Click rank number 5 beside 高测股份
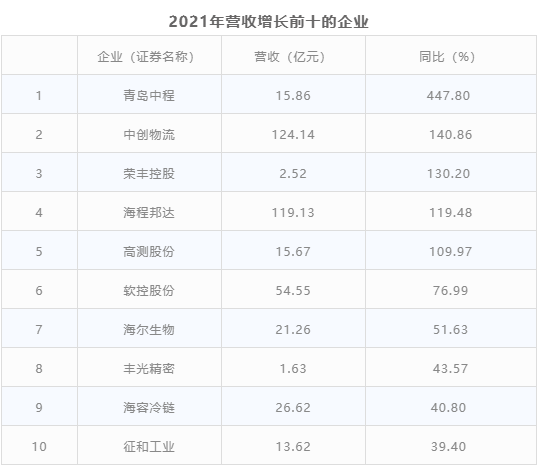538x467 pixels. tap(39, 252)
